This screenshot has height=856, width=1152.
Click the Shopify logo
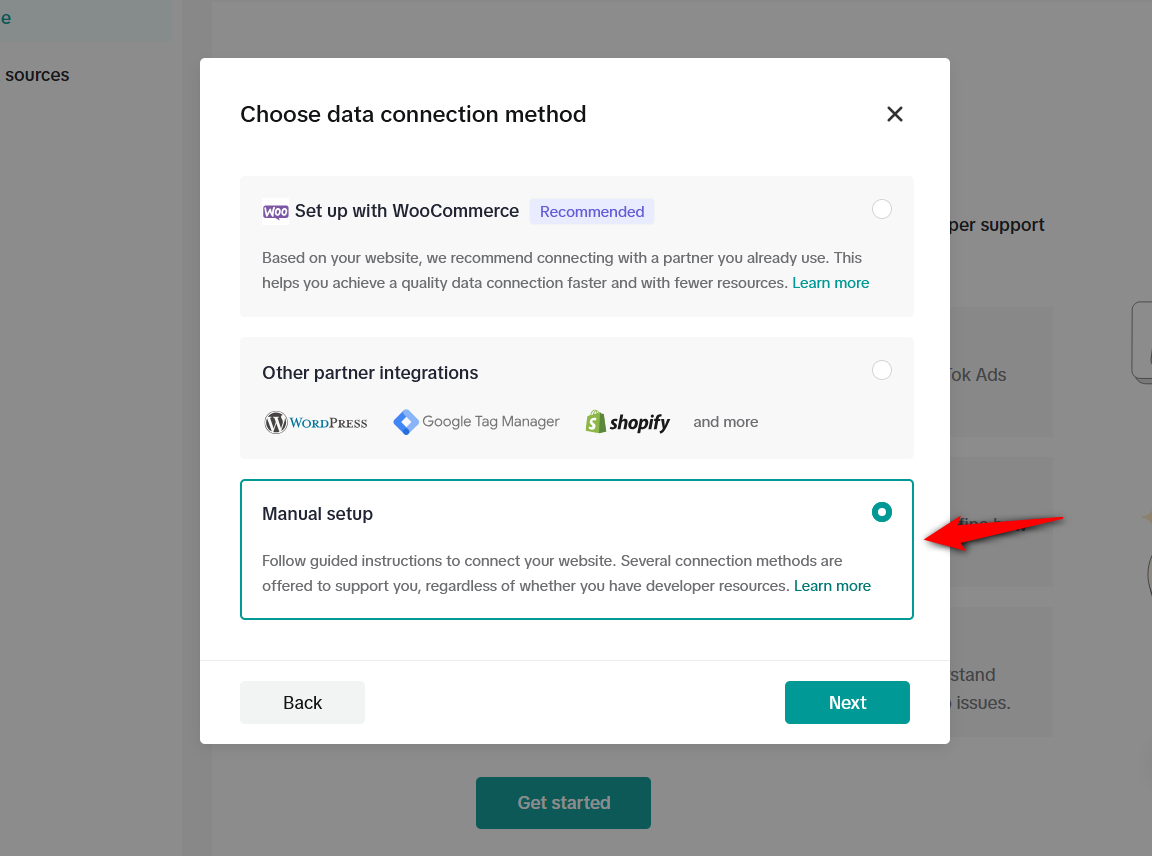[627, 422]
